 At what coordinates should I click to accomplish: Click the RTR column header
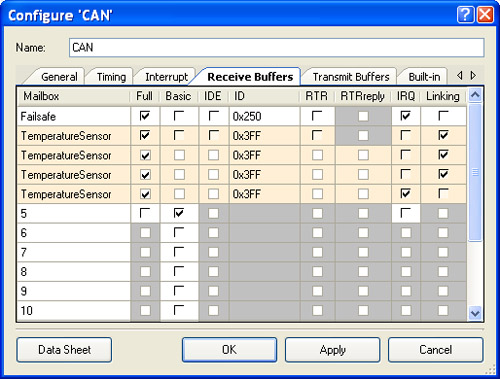(x=317, y=96)
